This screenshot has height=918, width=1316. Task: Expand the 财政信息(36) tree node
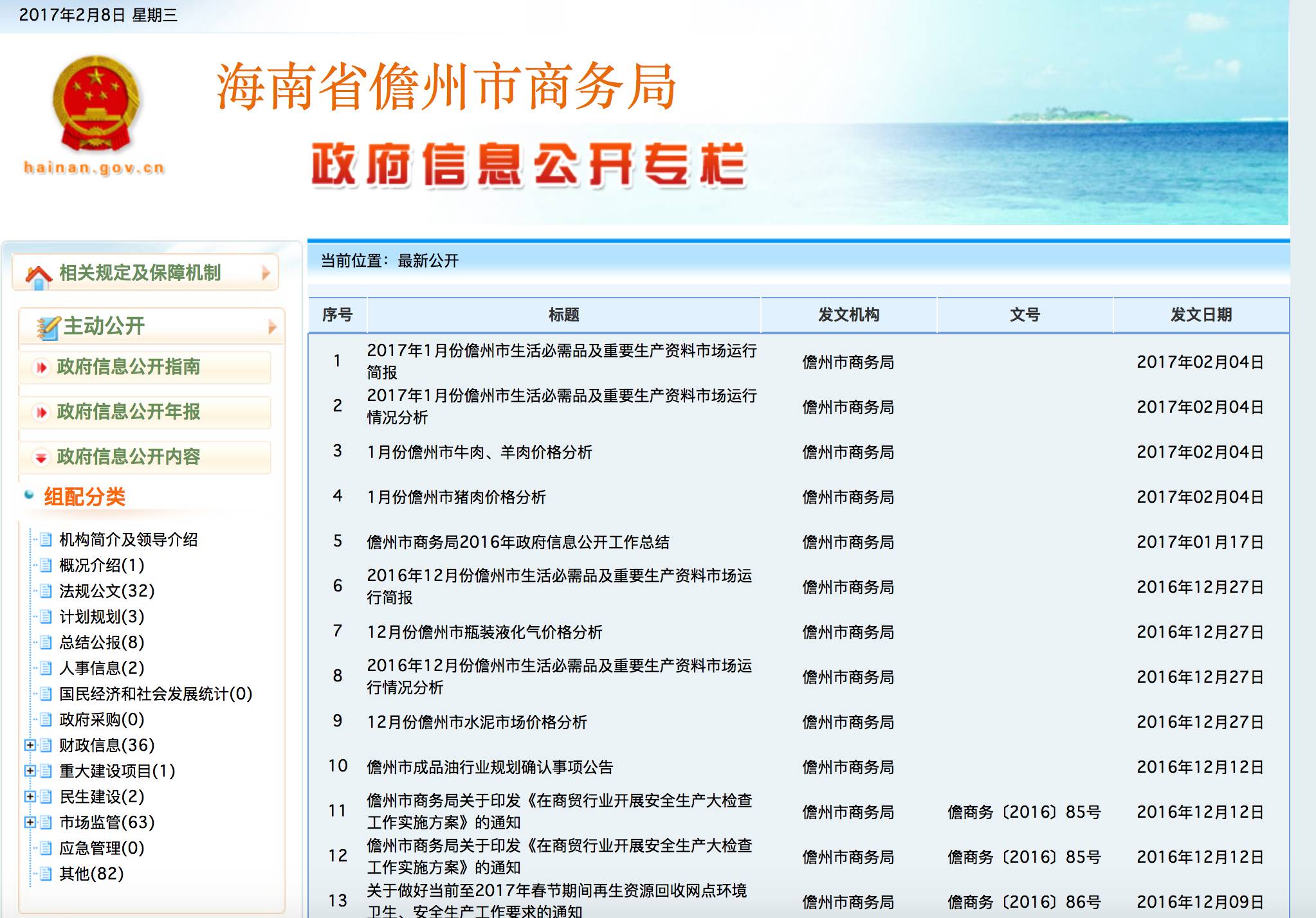point(30,745)
